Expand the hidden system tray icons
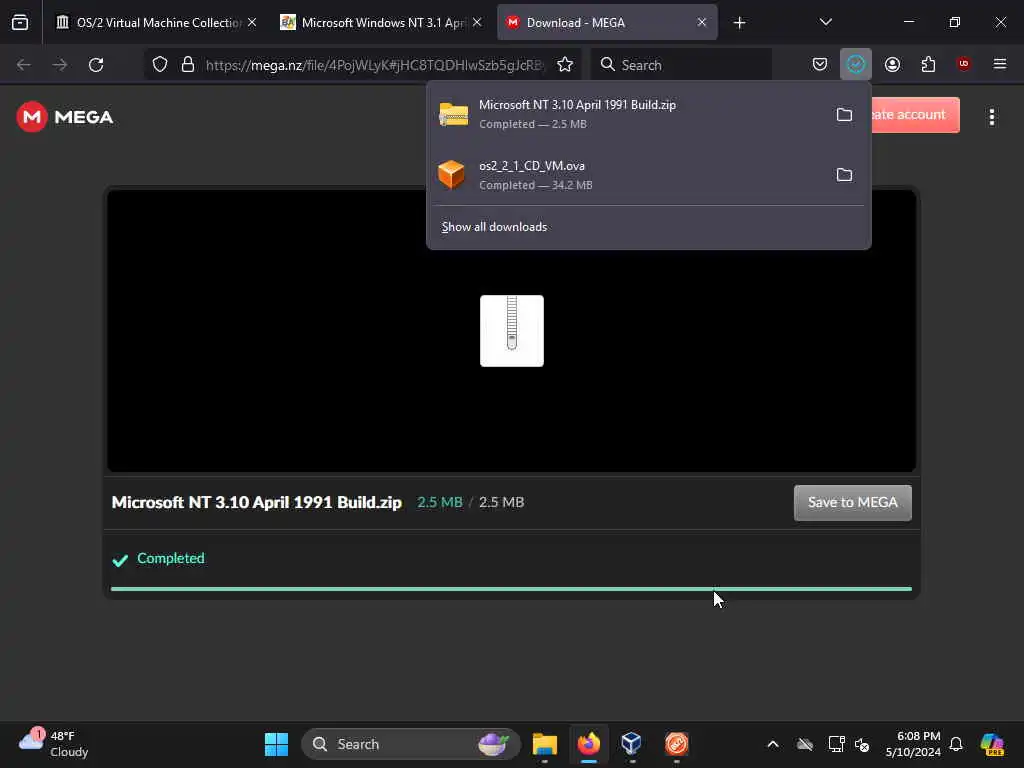This screenshot has width=1024, height=768. pos(773,744)
